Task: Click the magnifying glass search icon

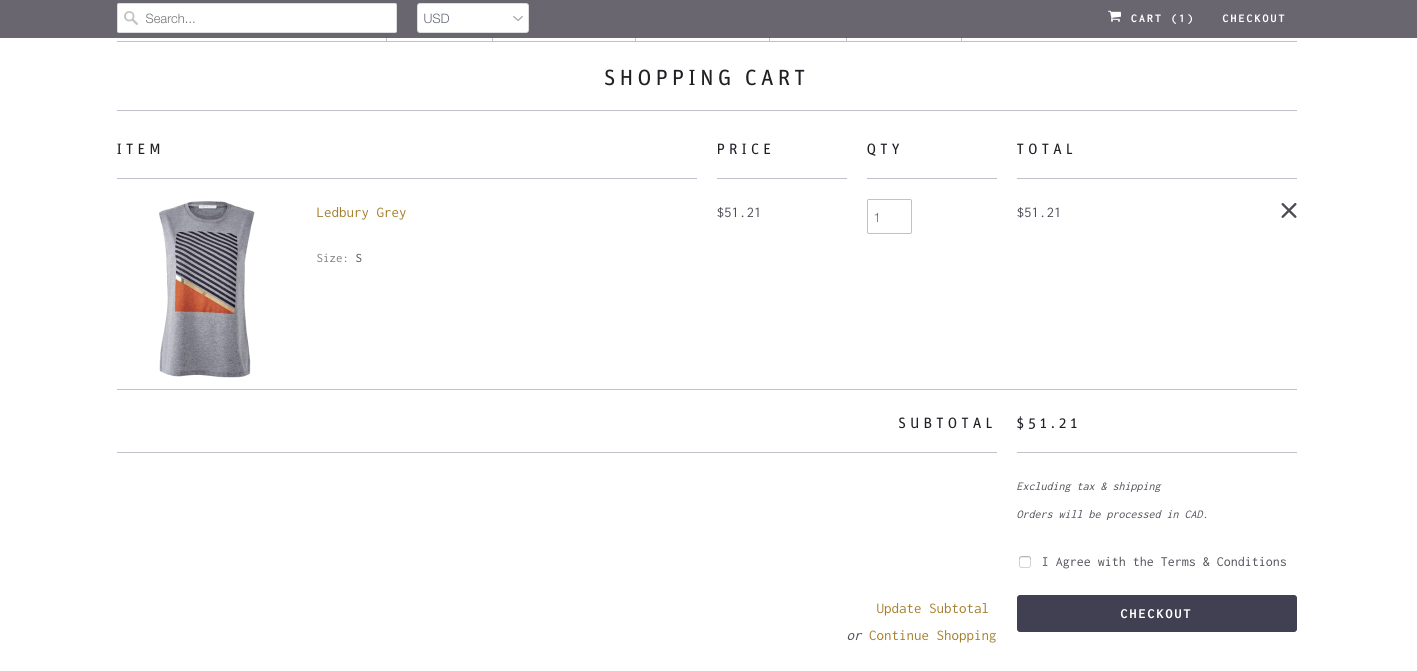Action: pos(130,18)
